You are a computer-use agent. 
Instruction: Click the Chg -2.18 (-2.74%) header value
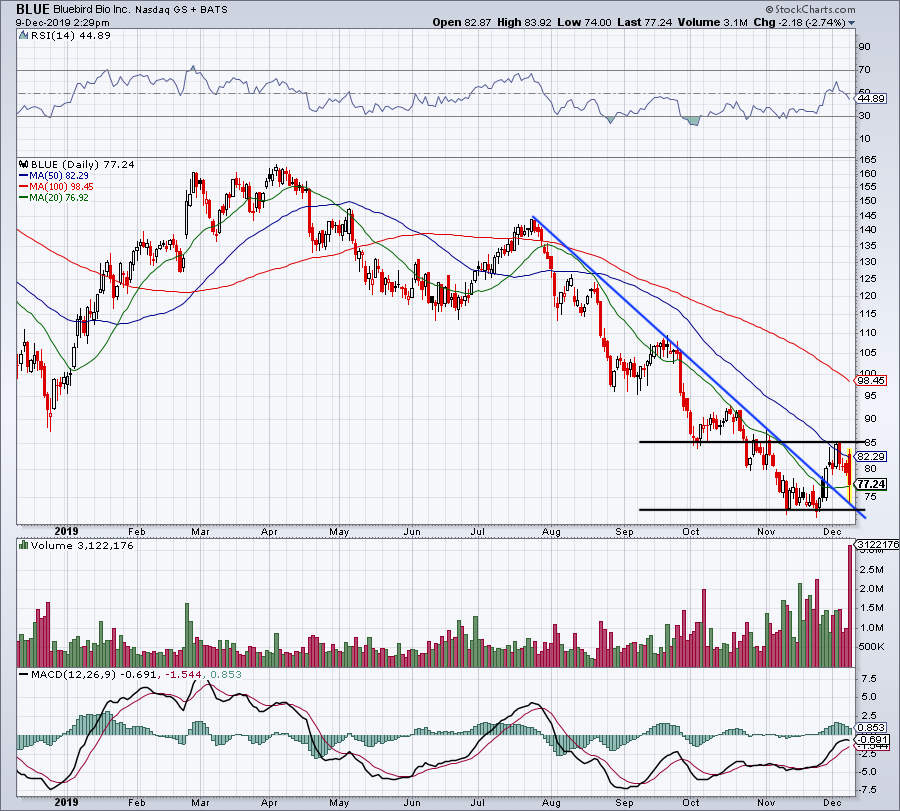click(x=799, y=22)
